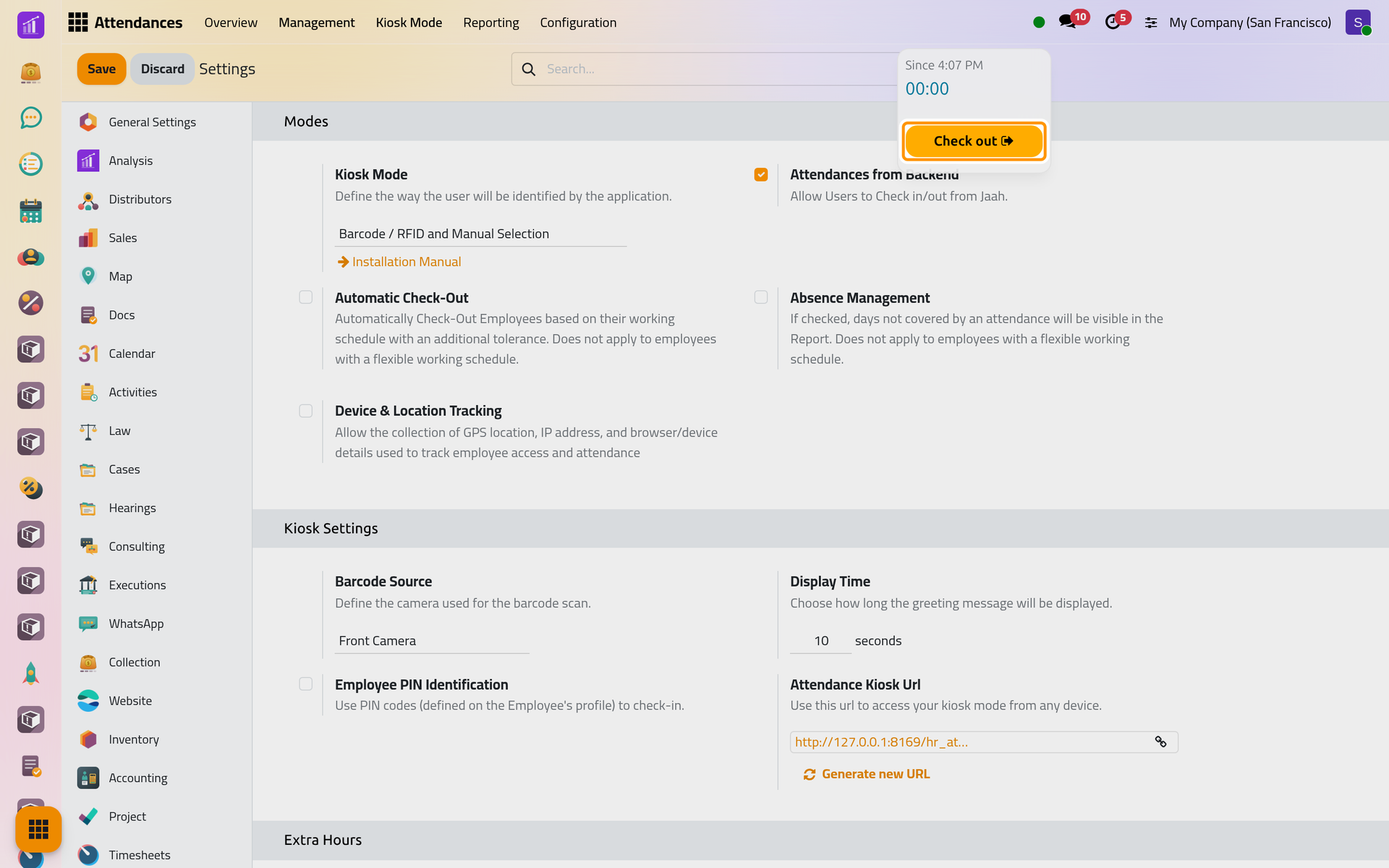Screen dimensions: 1389x868
Task: Open the chat messages icon with badge 10
Action: point(1067,22)
